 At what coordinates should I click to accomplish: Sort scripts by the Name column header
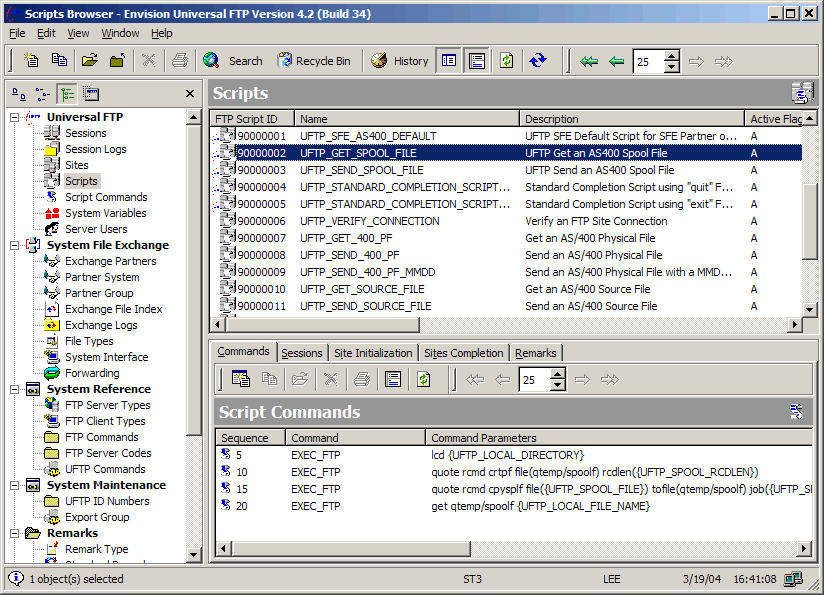coord(407,119)
